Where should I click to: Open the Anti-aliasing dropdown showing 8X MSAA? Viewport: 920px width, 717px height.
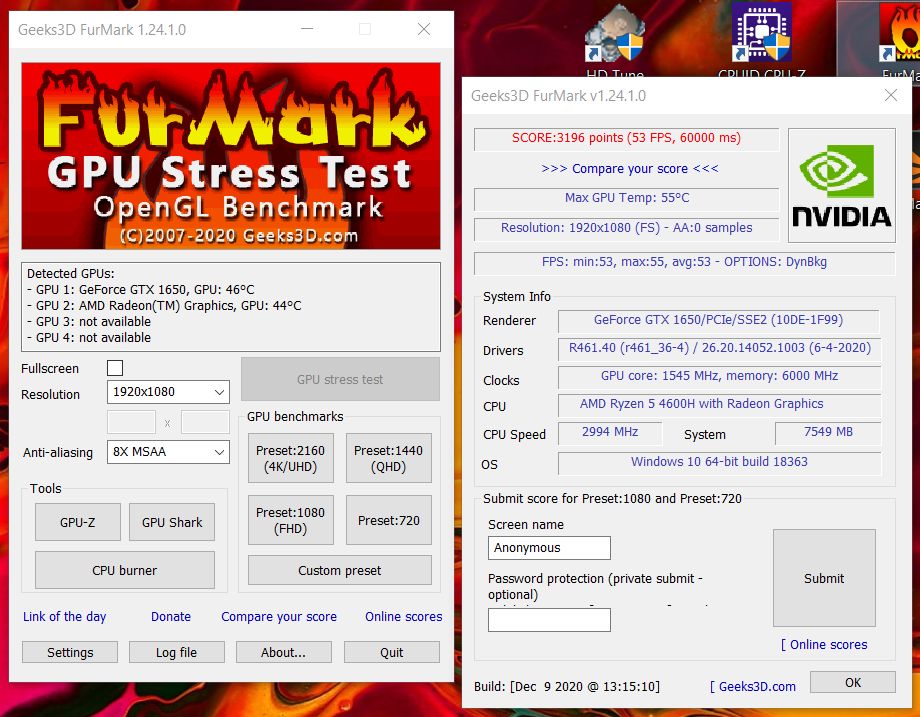pos(168,452)
